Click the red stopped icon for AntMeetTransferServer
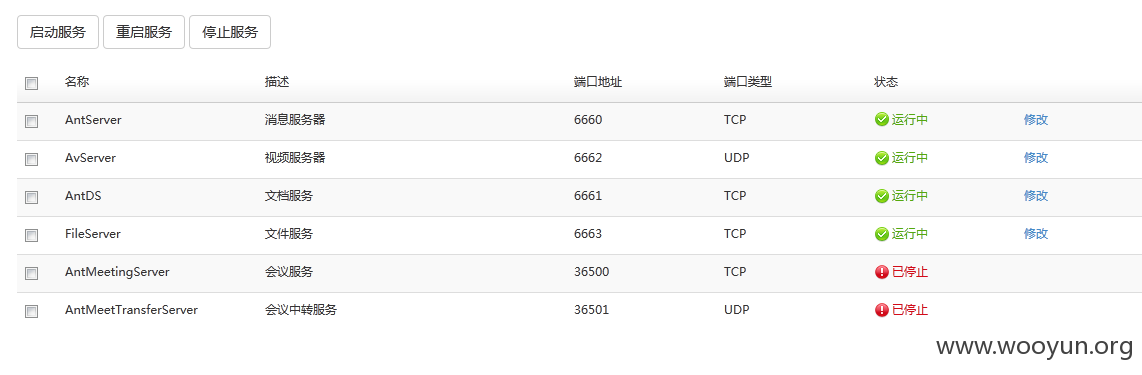 pyautogui.click(x=882, y=309)
